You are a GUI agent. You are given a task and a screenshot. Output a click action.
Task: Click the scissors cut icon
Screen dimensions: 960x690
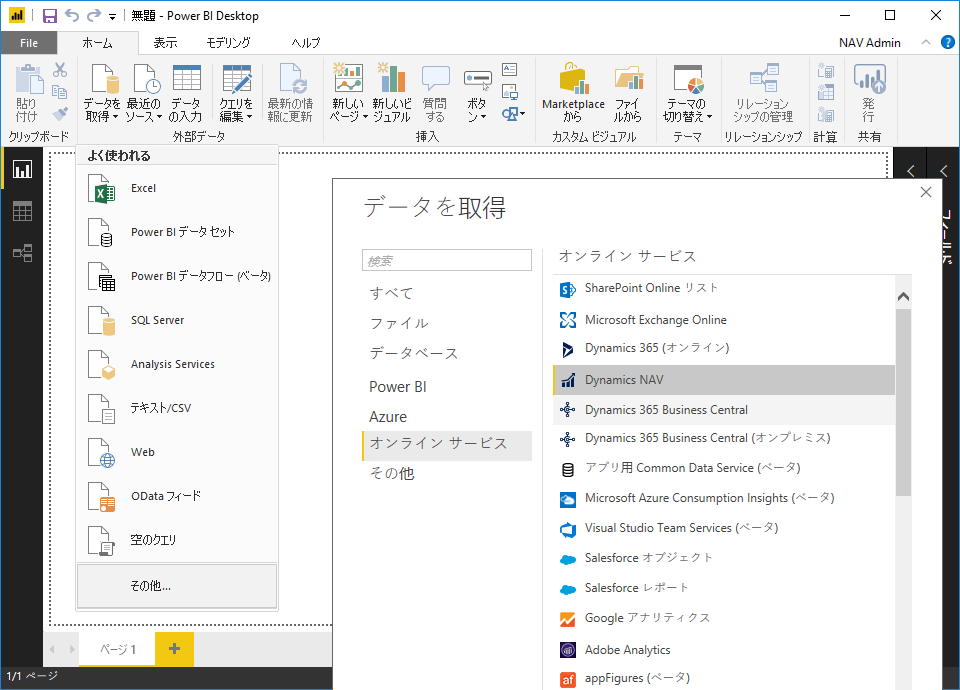[59, 70]
